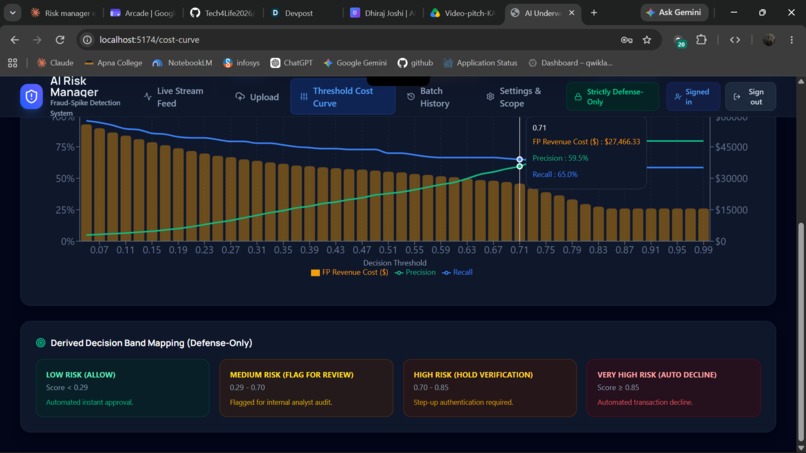The height and width of the screenshot is (453, 806).
Task: Reload the current page
Action: 60,40
